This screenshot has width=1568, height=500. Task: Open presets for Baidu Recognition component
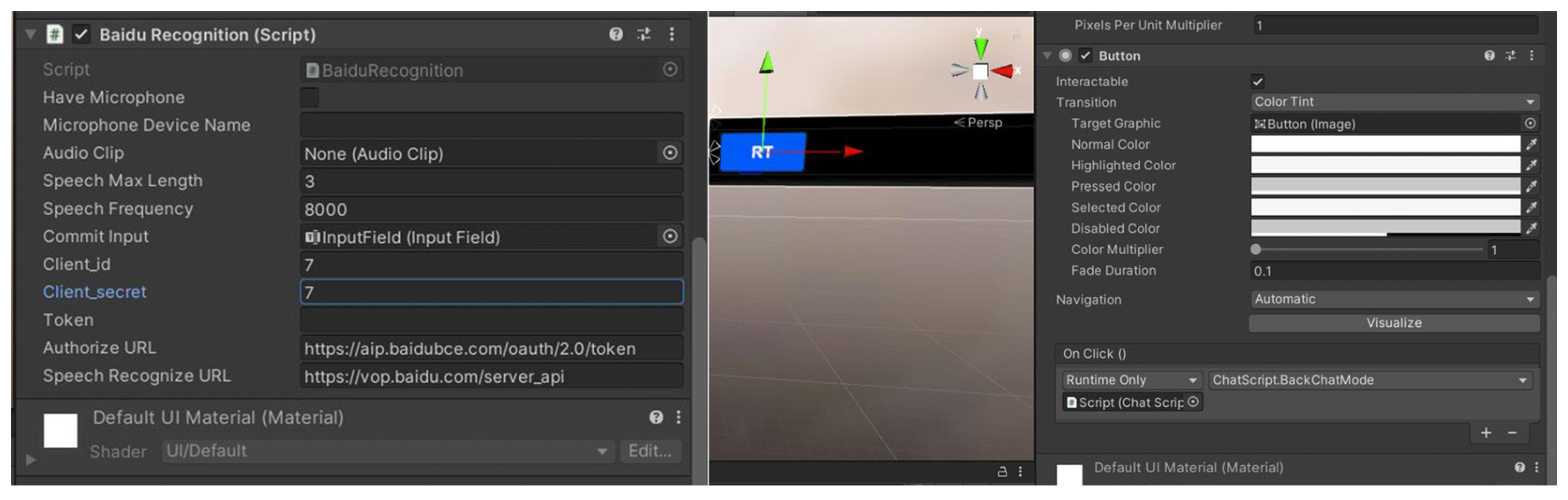643,34
